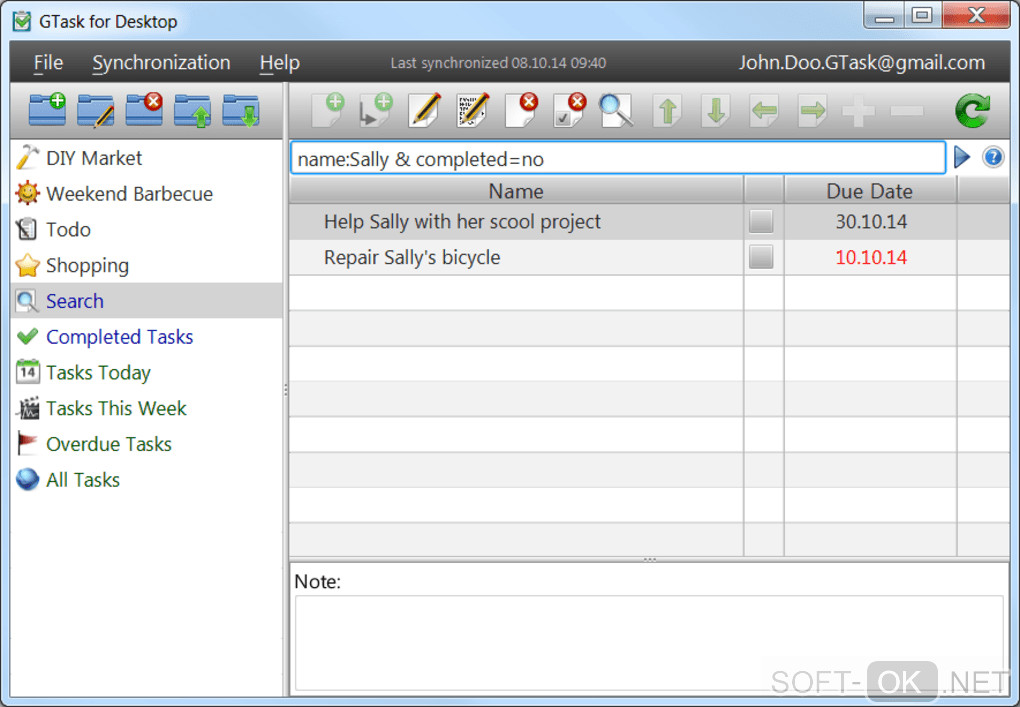Click inside the Note text area
The image size is (1020, 707).
(649, 643)
